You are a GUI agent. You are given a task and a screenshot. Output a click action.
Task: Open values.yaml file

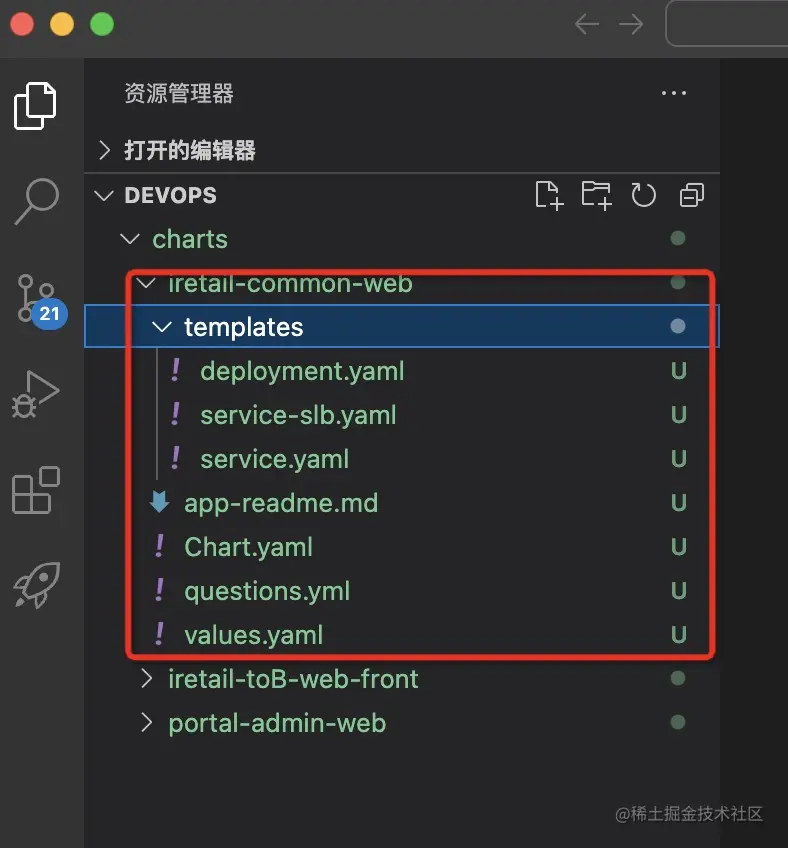(402, 635)
